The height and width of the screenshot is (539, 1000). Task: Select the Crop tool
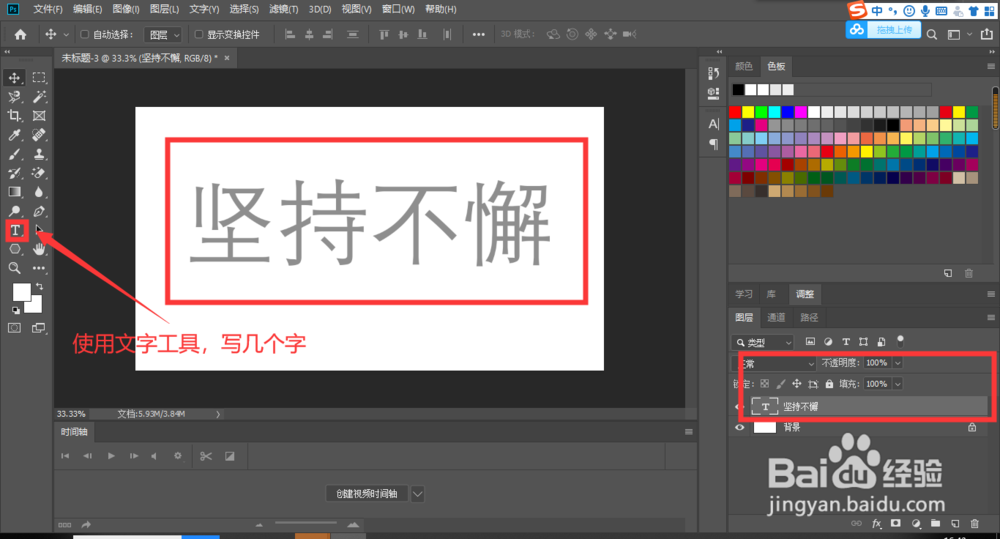click(x=14, y=116)
